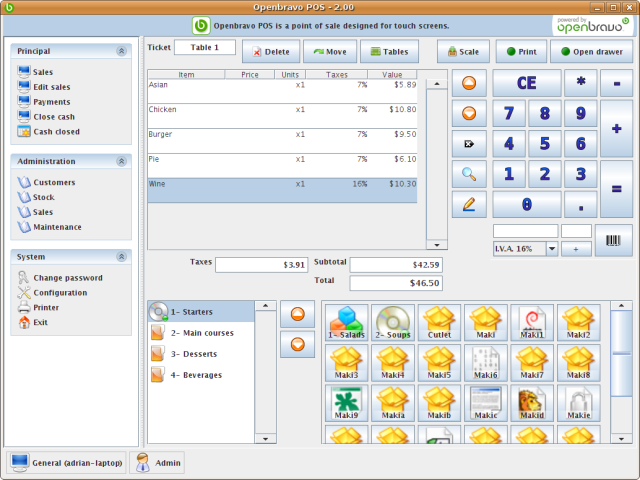The height and width of the screenshot is (480, 640).
Task: Click the Print button
Action: [521, 51]
